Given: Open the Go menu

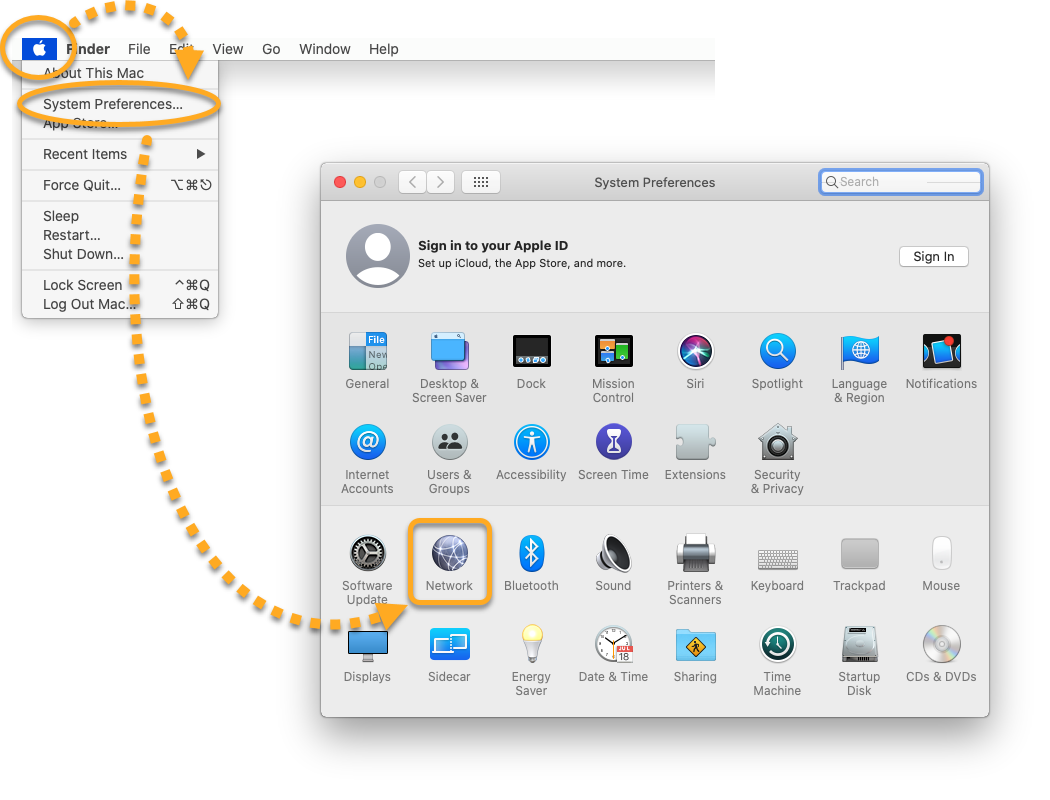Looking at the screenshot, I should pos(271,49).
